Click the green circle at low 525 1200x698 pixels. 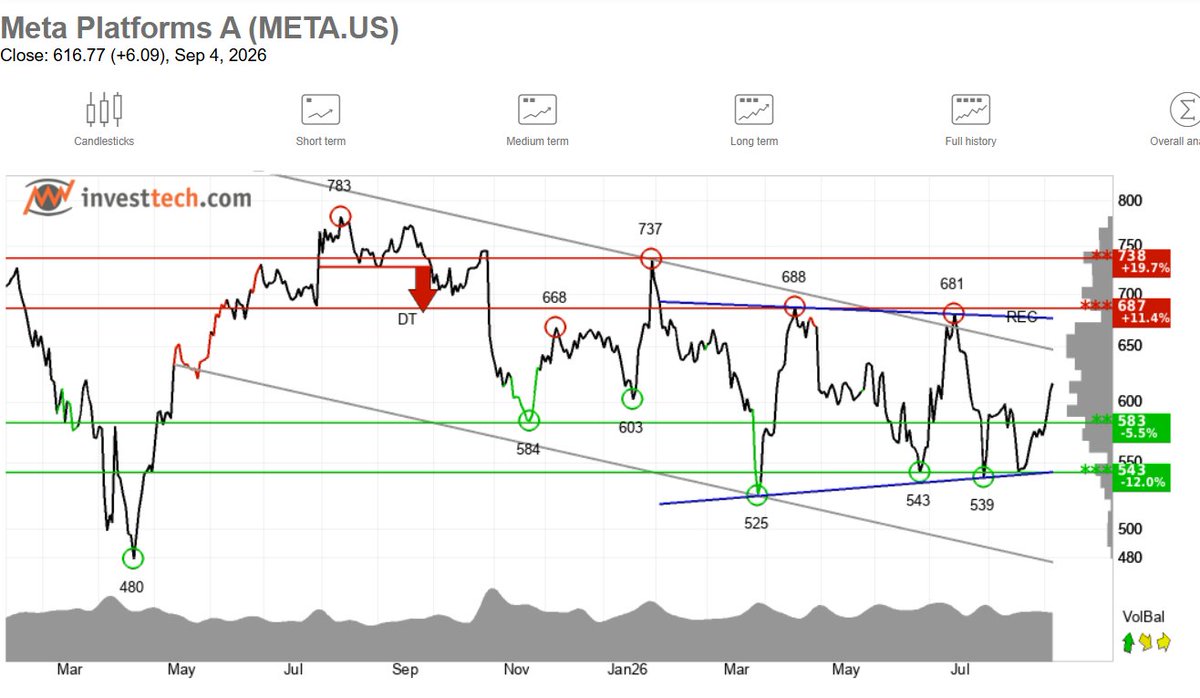tap(757, 494)
